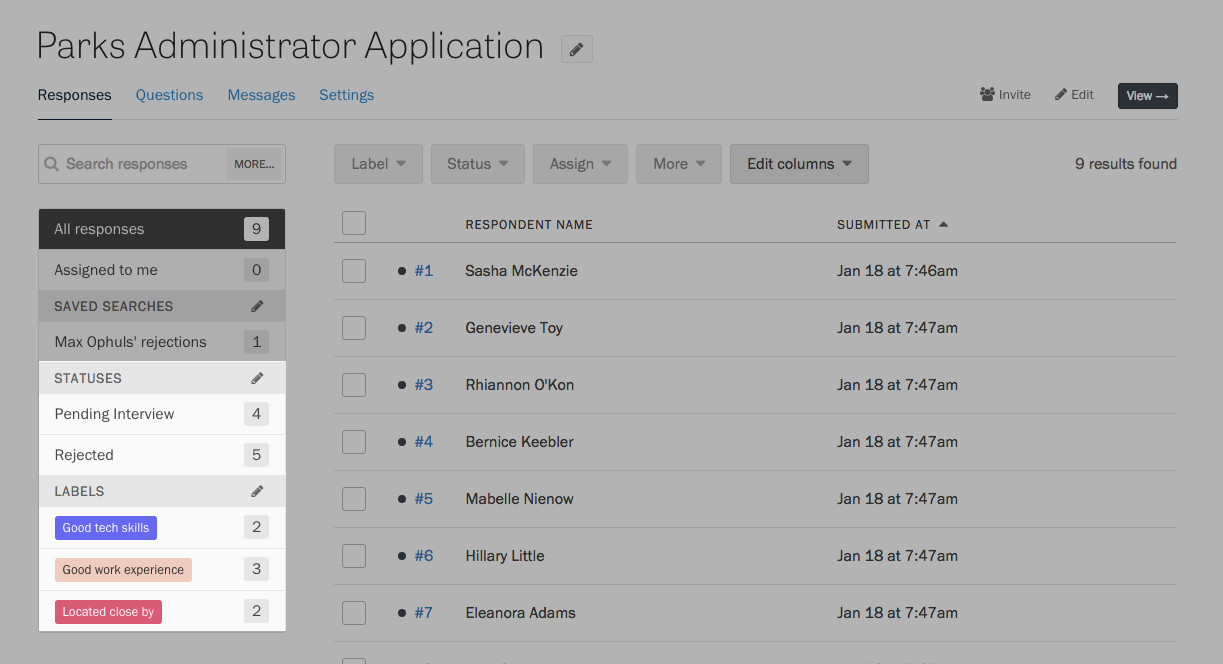Open response #6 link
1223x664 pixels.
click(424, 556)
